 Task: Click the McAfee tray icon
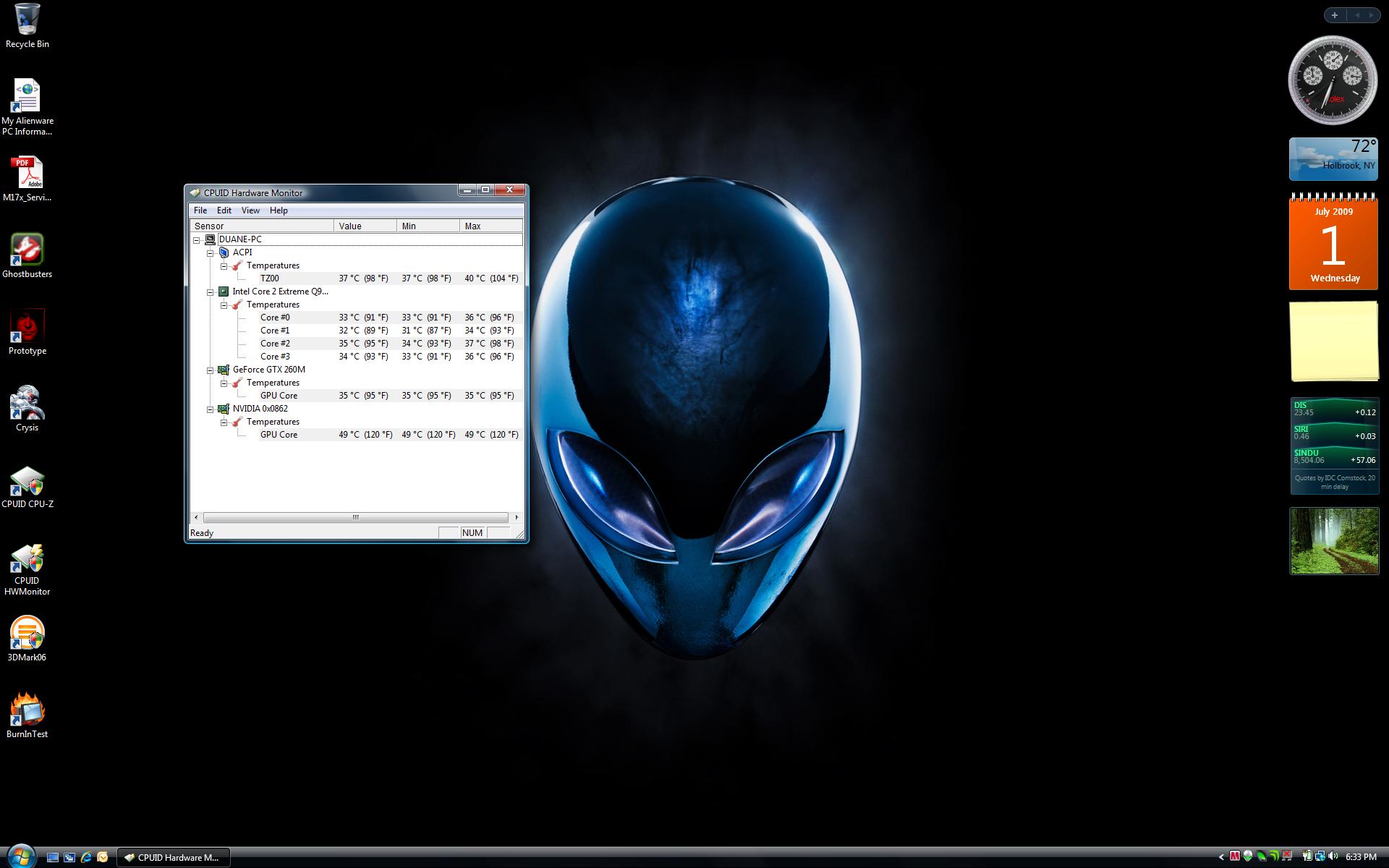click(1235, 856)
